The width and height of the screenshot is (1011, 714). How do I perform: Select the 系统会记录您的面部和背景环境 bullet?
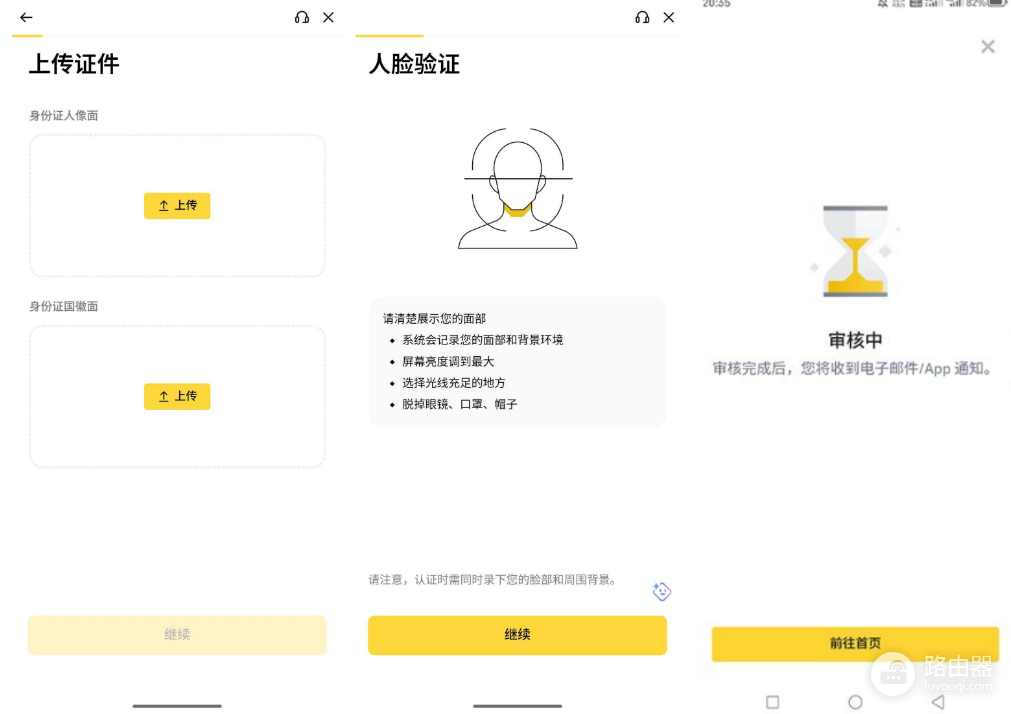[483, 340]
